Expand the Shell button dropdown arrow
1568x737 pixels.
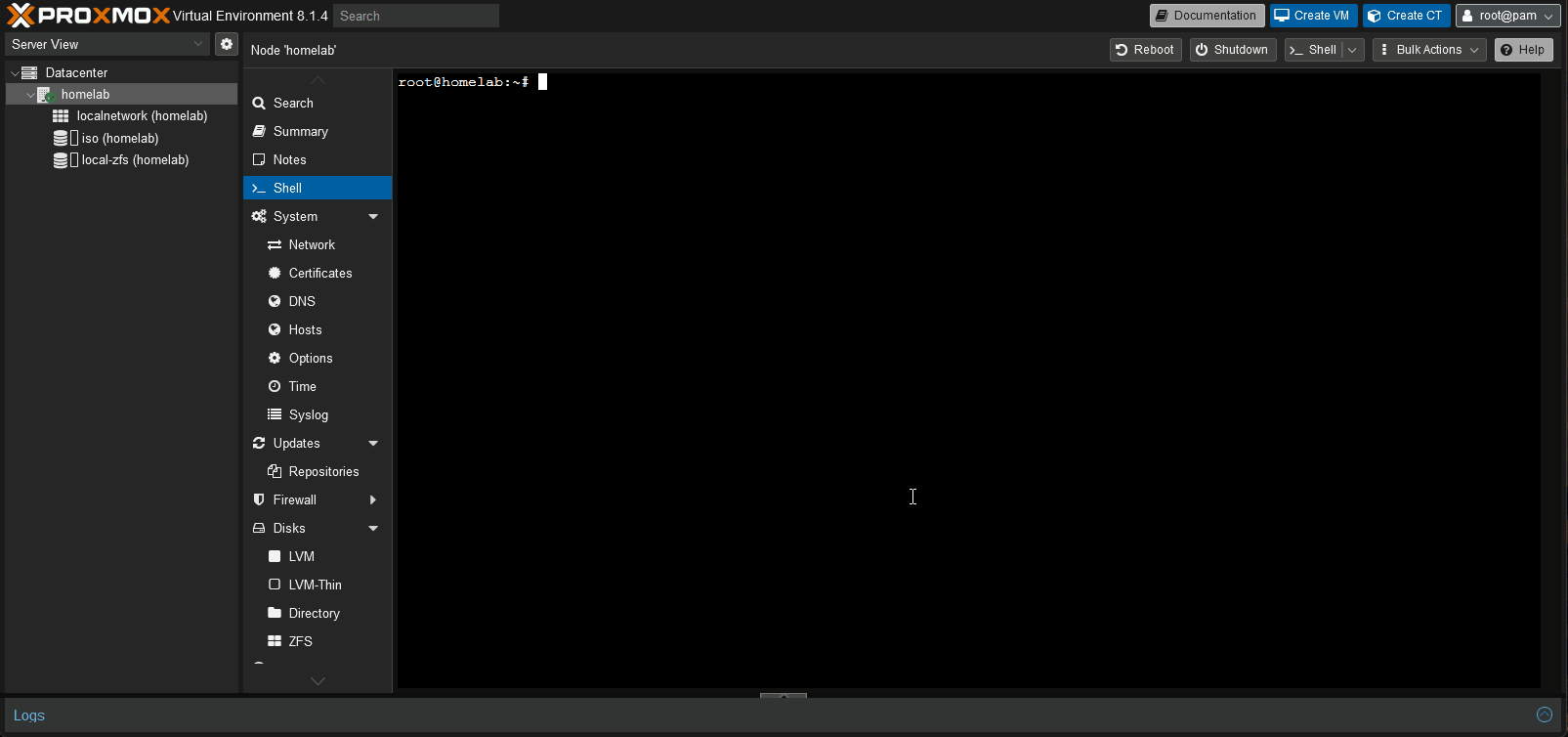[x=1353, y=50]
